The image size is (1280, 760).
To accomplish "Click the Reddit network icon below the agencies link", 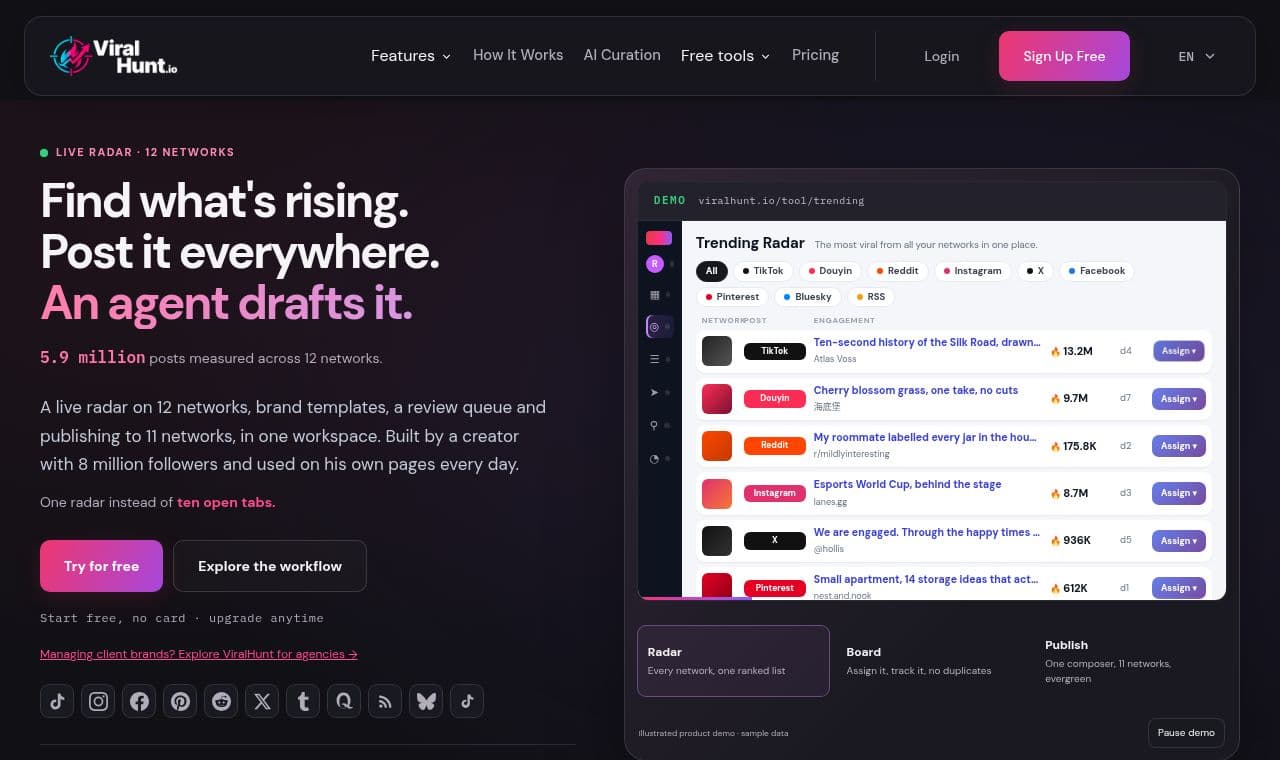I will point(221,701).
